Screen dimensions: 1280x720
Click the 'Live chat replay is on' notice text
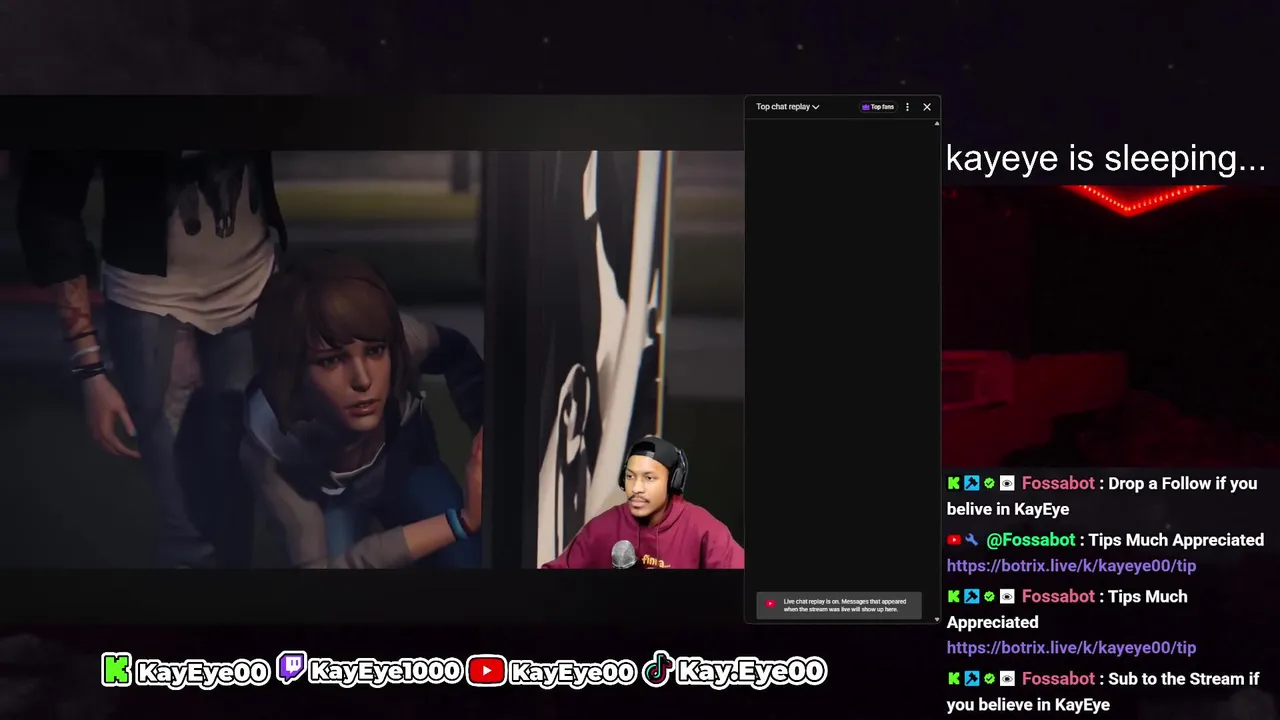844,605
